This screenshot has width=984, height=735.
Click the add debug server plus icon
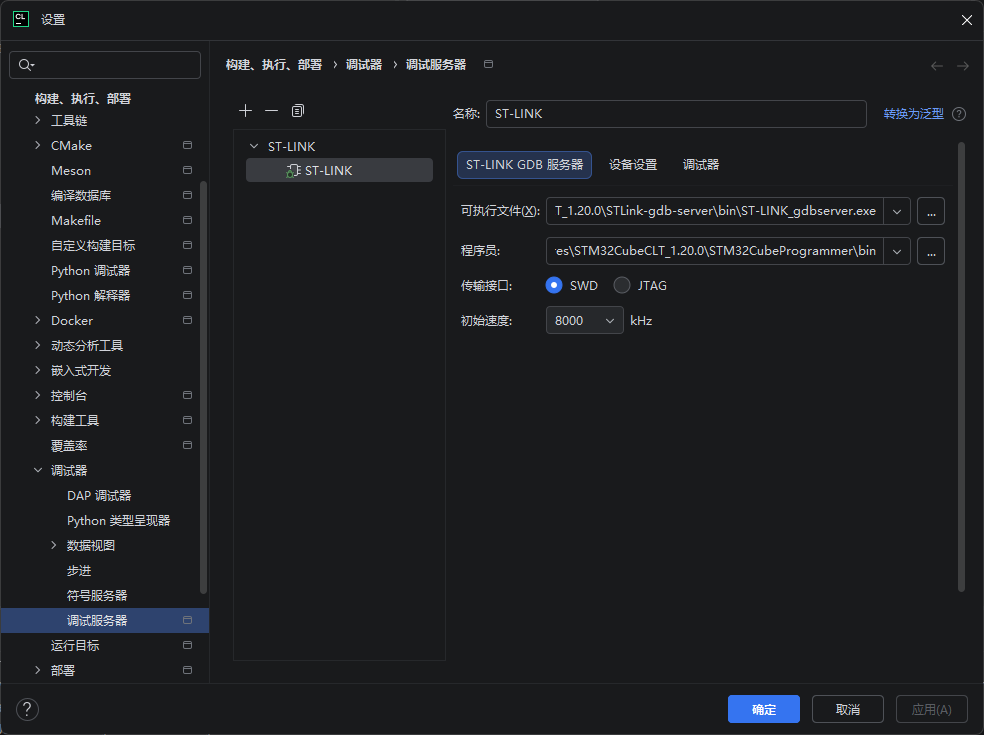(246, 110)
